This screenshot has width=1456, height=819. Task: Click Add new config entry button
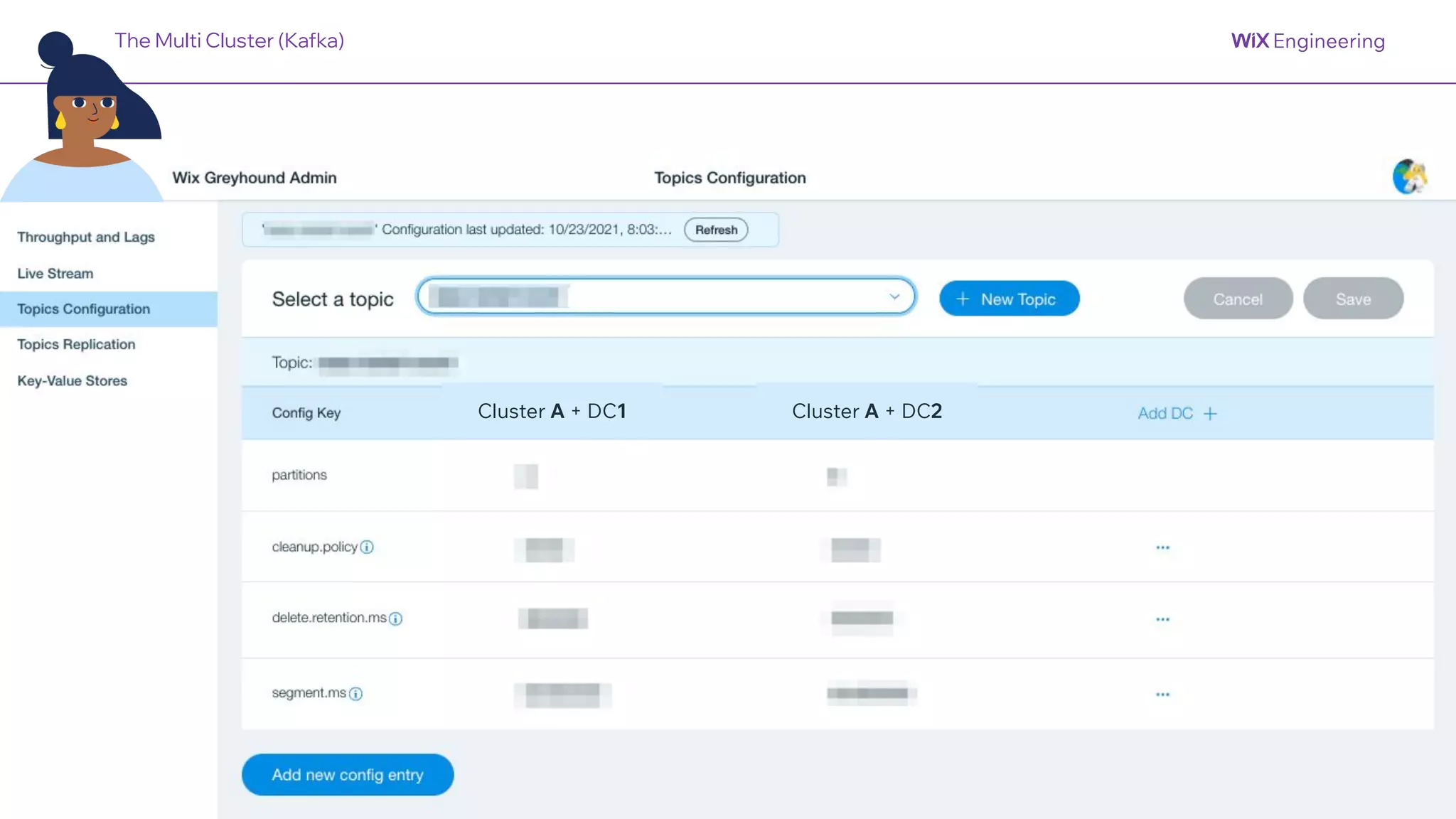point(348,775)
